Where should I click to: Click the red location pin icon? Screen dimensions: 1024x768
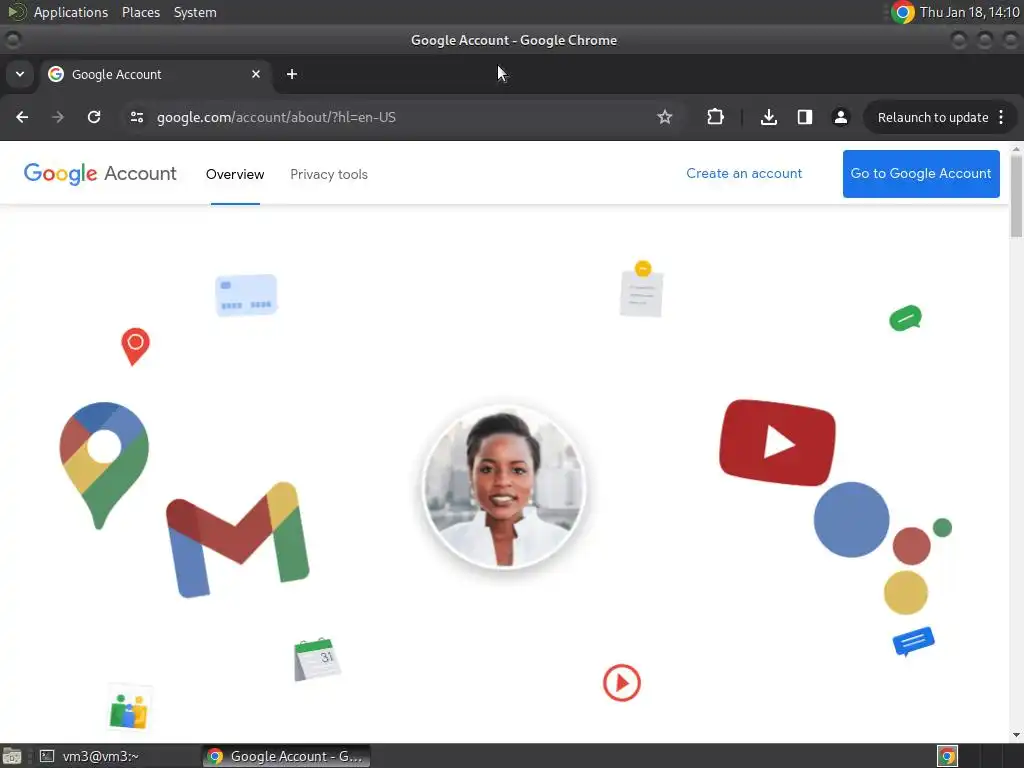coord(135,346)
